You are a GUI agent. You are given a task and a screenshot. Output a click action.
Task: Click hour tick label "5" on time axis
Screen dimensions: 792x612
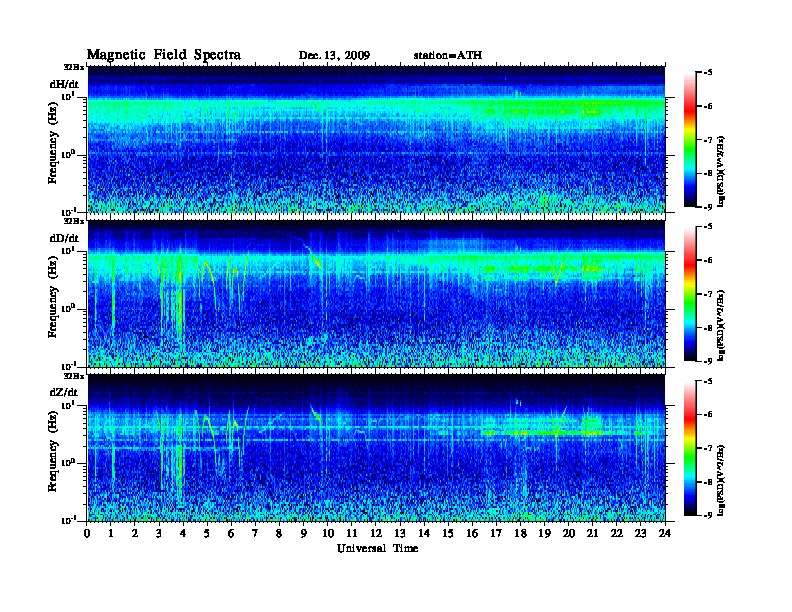pyautogui.click(x=207, y=534)
